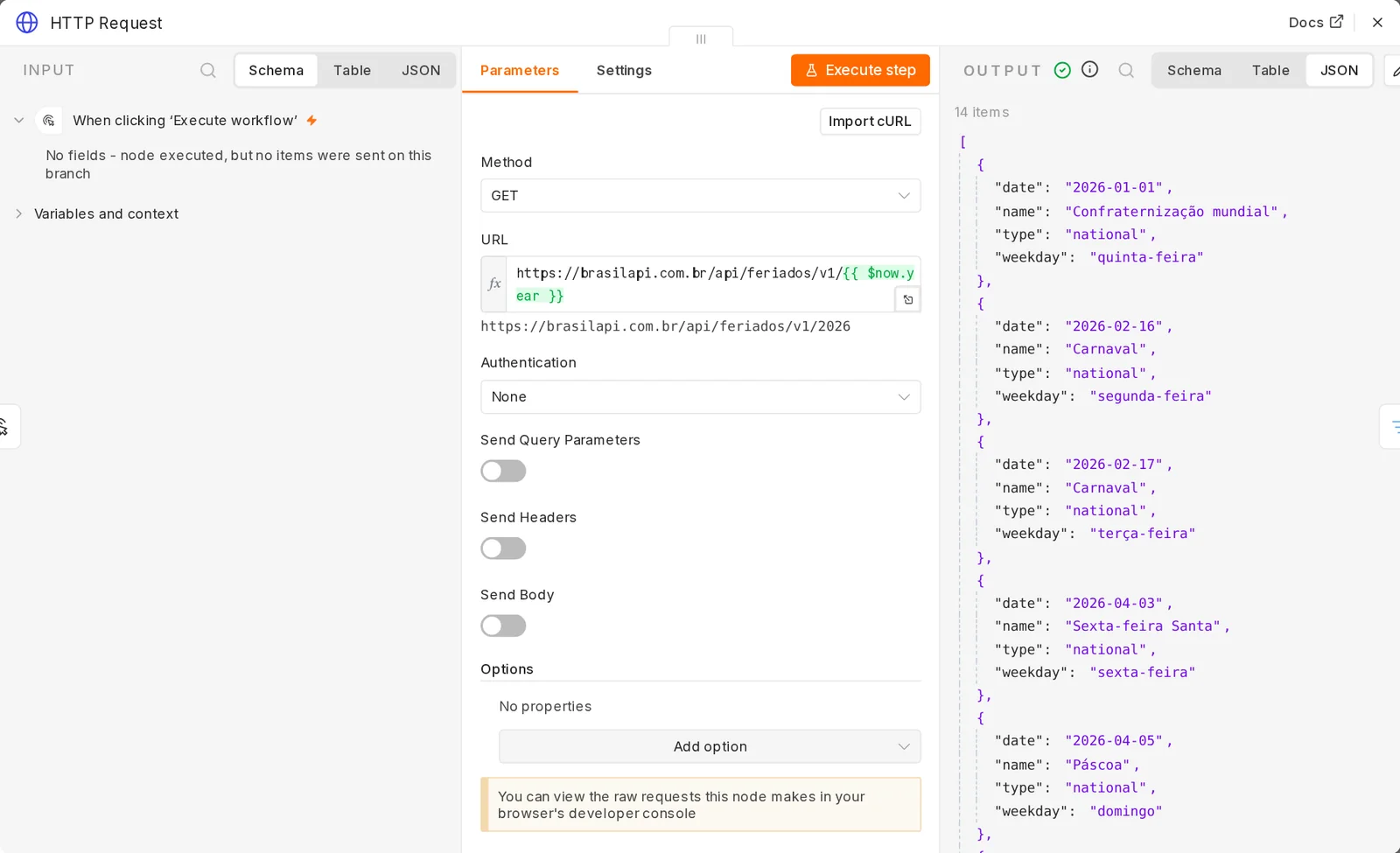
Task: Click the "Sexta-feira Santa" value
Action: [x=1144, y=626]
